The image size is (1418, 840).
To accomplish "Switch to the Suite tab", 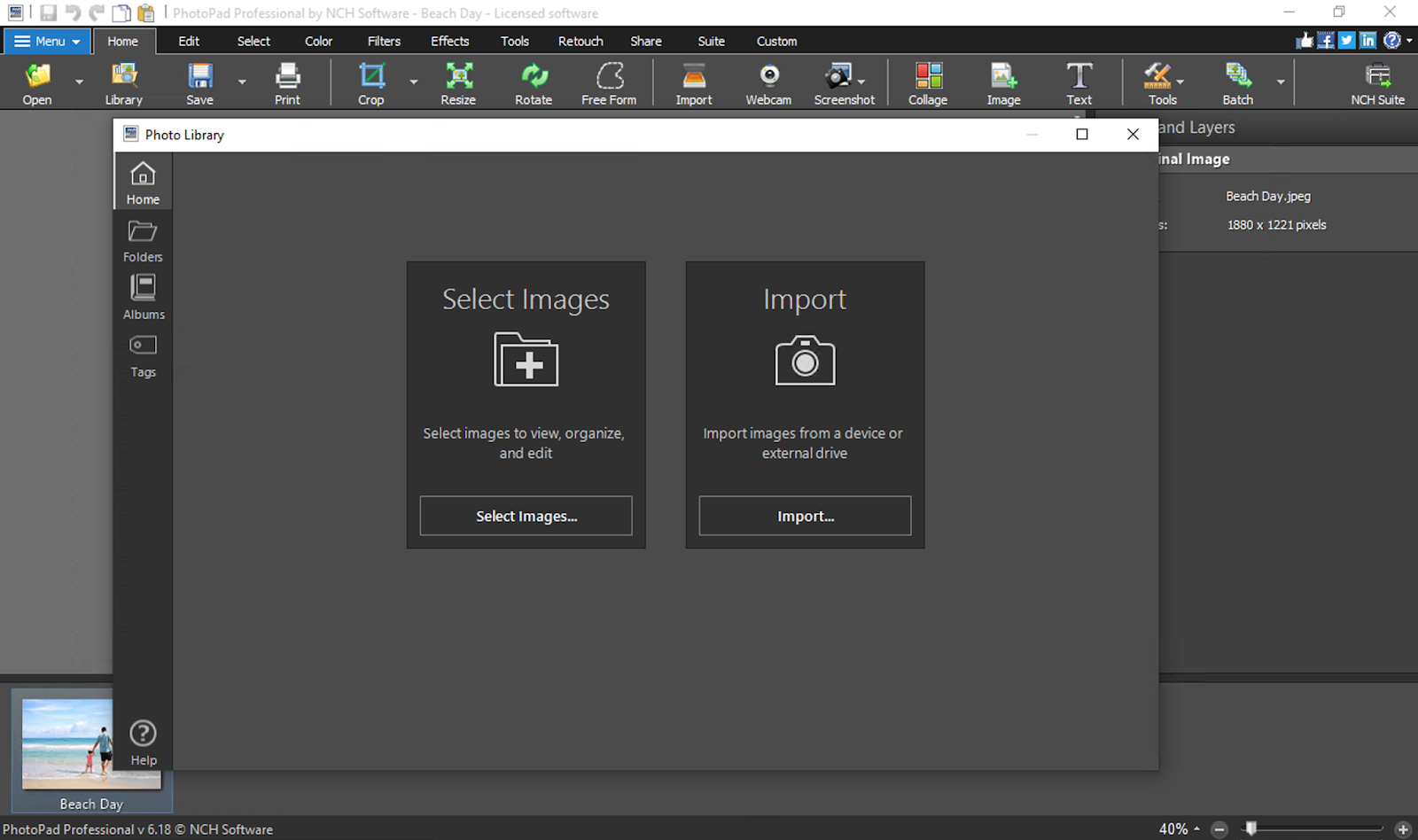I will [x=711, y=41].
